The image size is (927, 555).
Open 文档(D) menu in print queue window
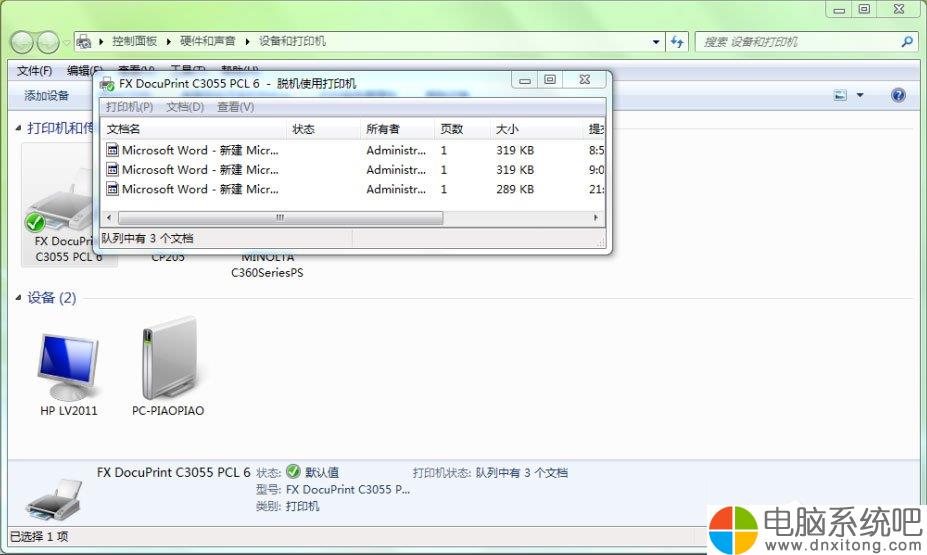tap(185, 107)
